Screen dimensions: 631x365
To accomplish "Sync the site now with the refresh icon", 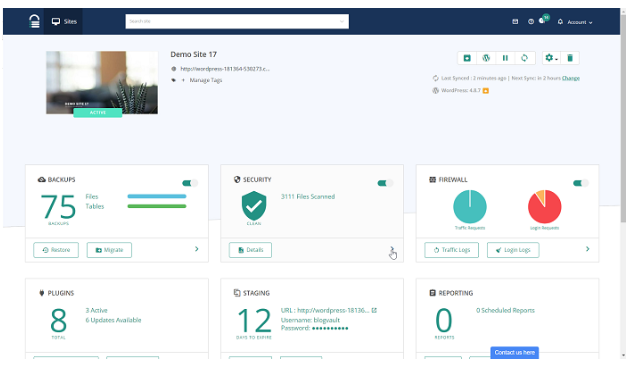I will (x=524, y=58).
